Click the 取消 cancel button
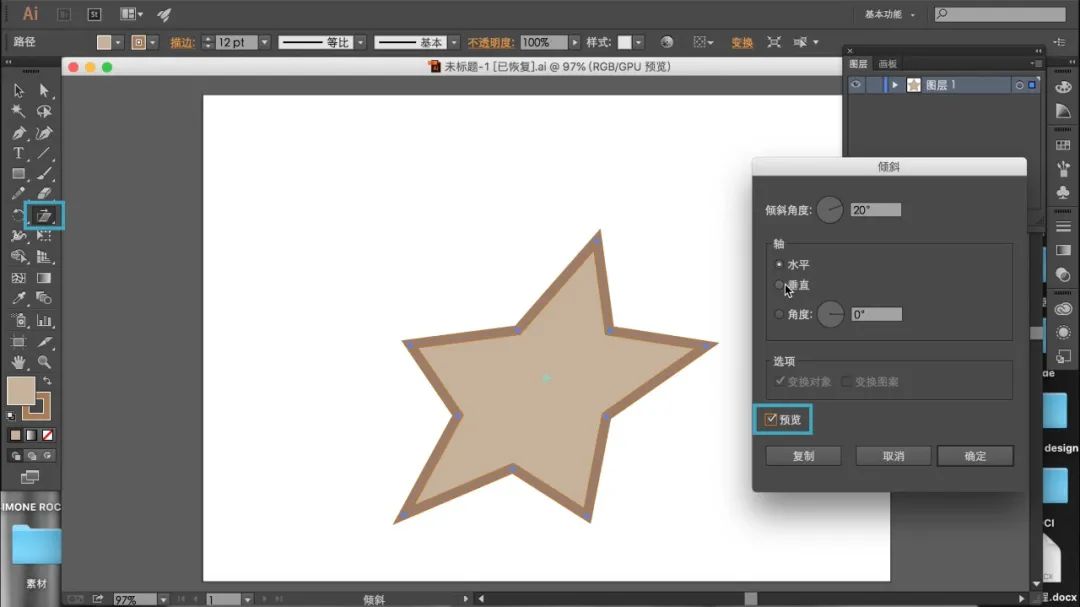1080x607 pixels. (893, 455)
